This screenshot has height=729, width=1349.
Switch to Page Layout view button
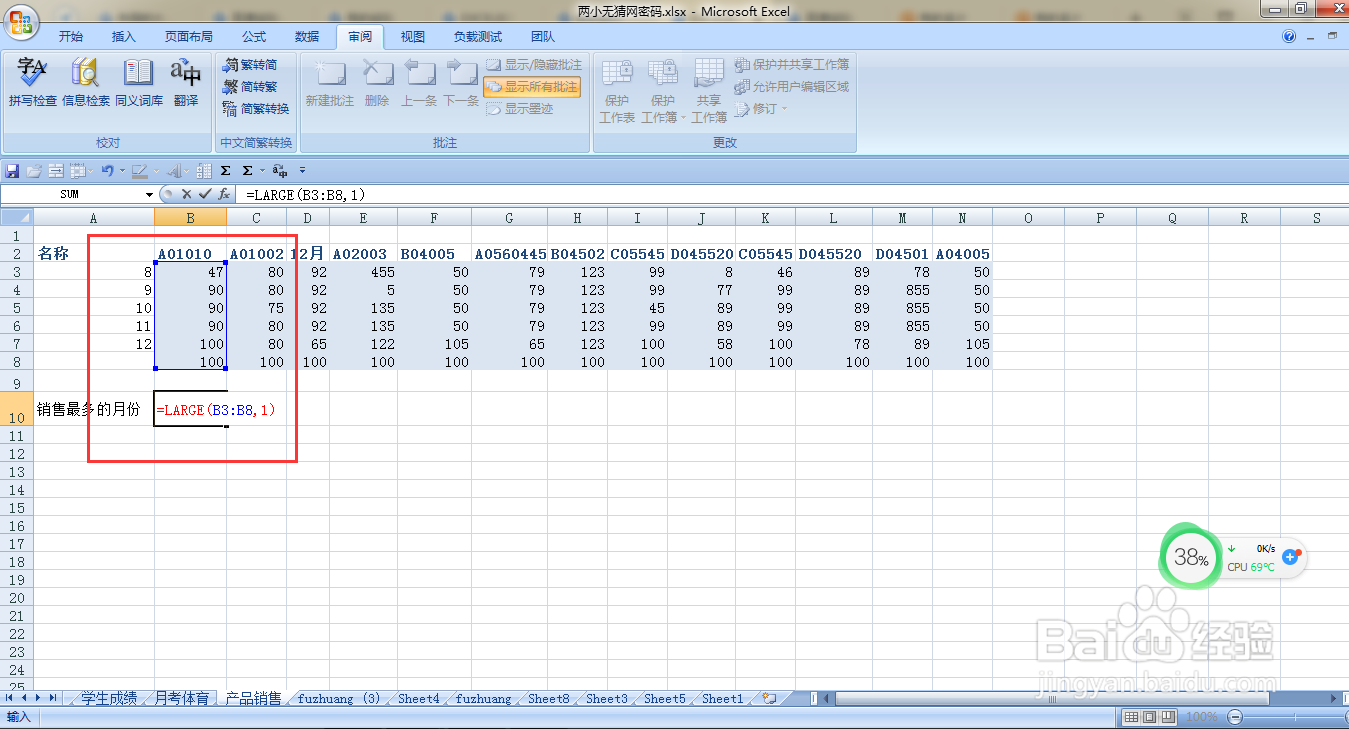point(1149,717)
